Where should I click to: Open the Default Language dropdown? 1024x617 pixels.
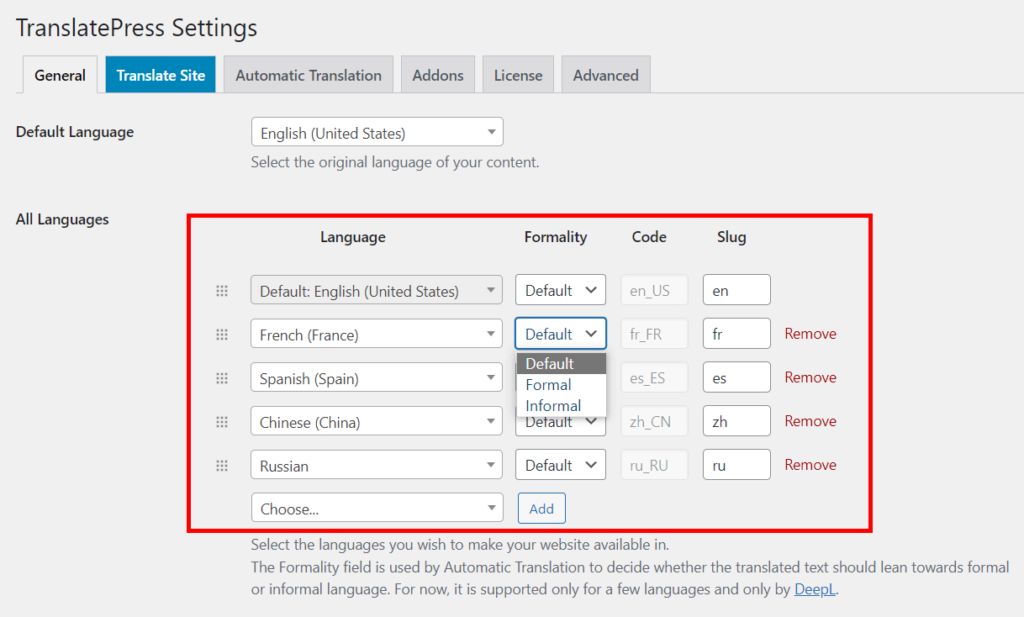376,131
